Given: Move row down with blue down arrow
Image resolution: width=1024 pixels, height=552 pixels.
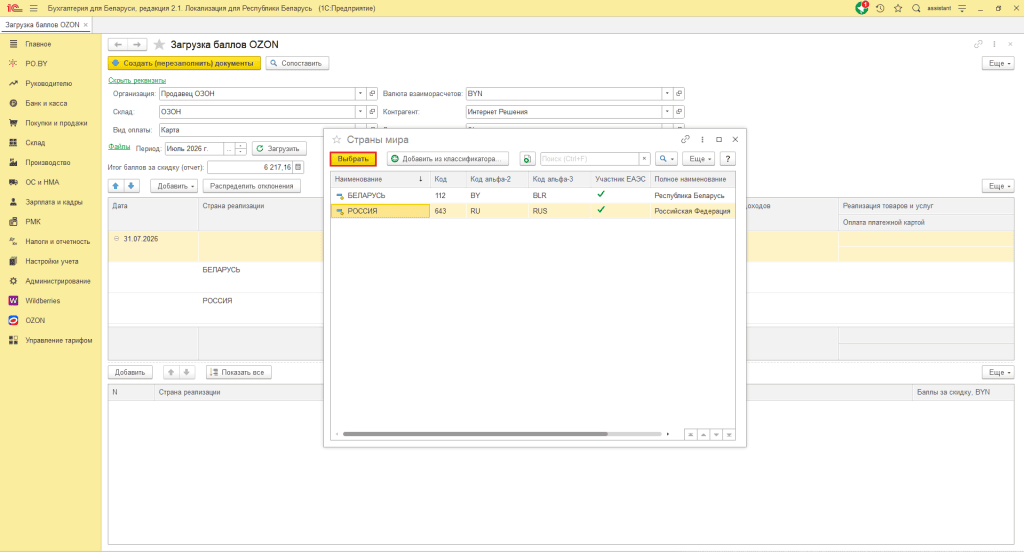Looking at the screenshot, I should [131, 186].
